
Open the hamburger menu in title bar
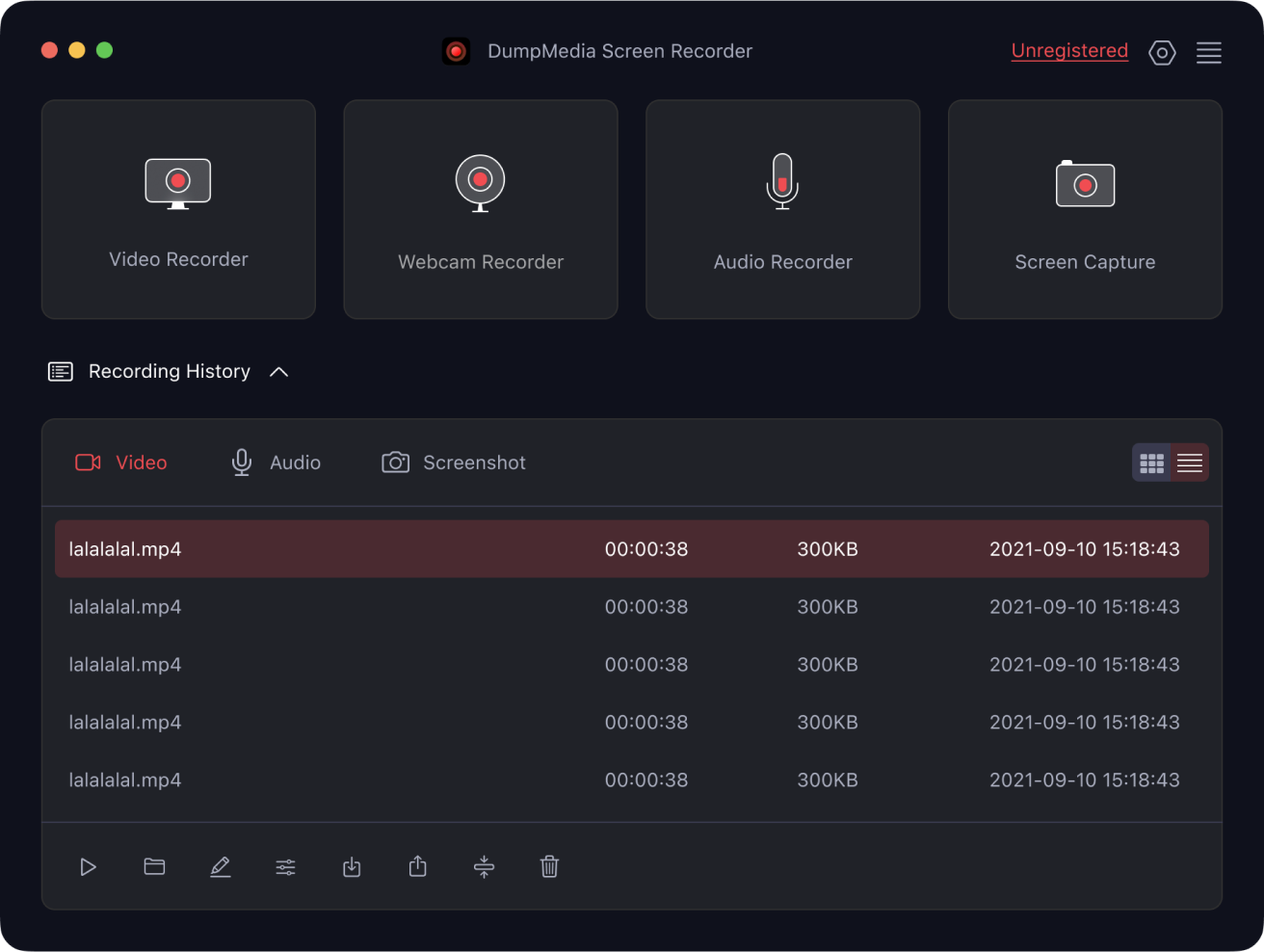(x=1208, y=53)
